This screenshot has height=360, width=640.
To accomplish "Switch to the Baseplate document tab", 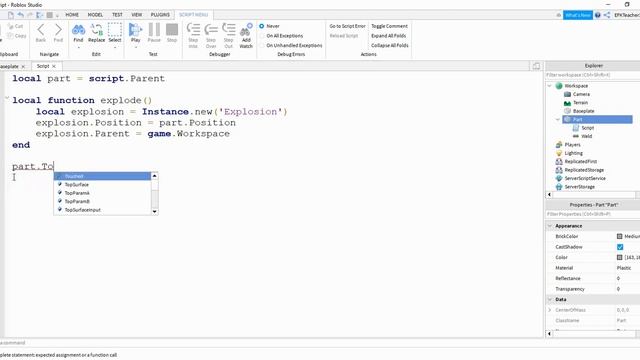I will [10, 66].
